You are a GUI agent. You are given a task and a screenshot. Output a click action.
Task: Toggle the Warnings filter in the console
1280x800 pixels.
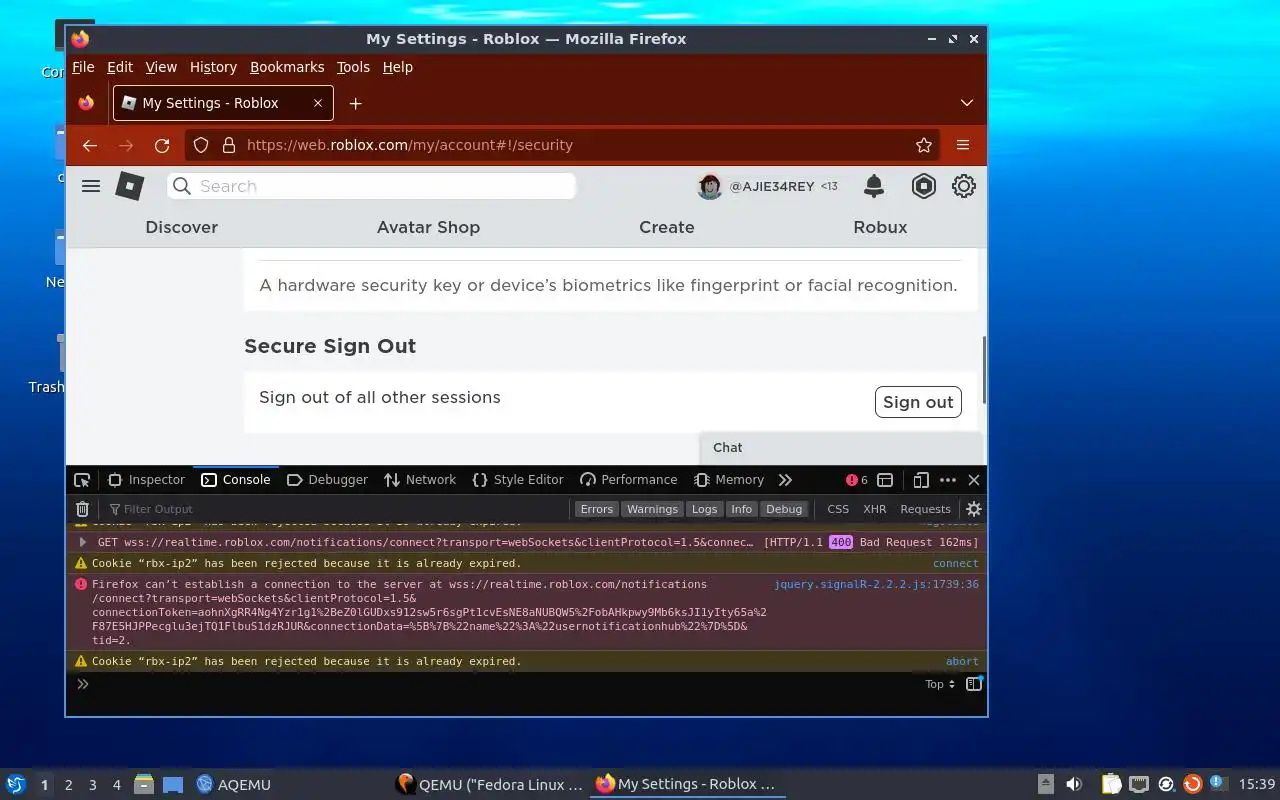pyautogui.click(x=652, y=509)
